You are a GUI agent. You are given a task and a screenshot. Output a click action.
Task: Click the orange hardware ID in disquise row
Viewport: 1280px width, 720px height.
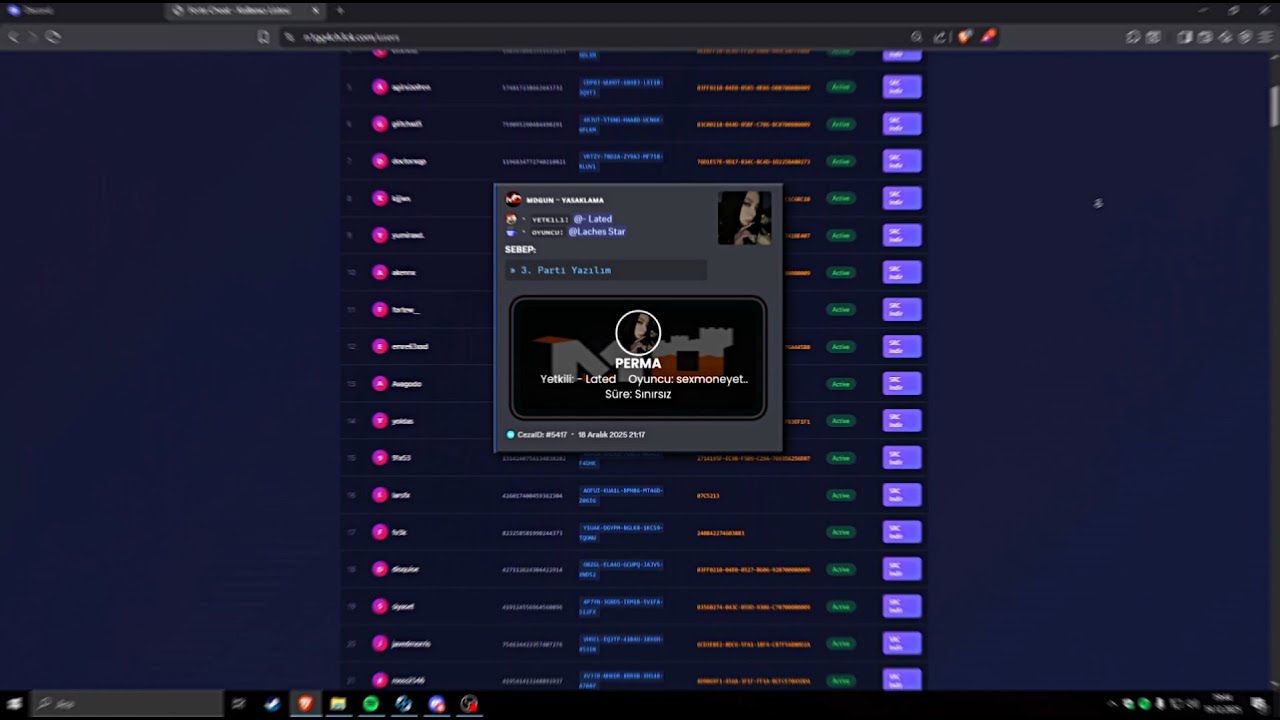click(753, 569)
